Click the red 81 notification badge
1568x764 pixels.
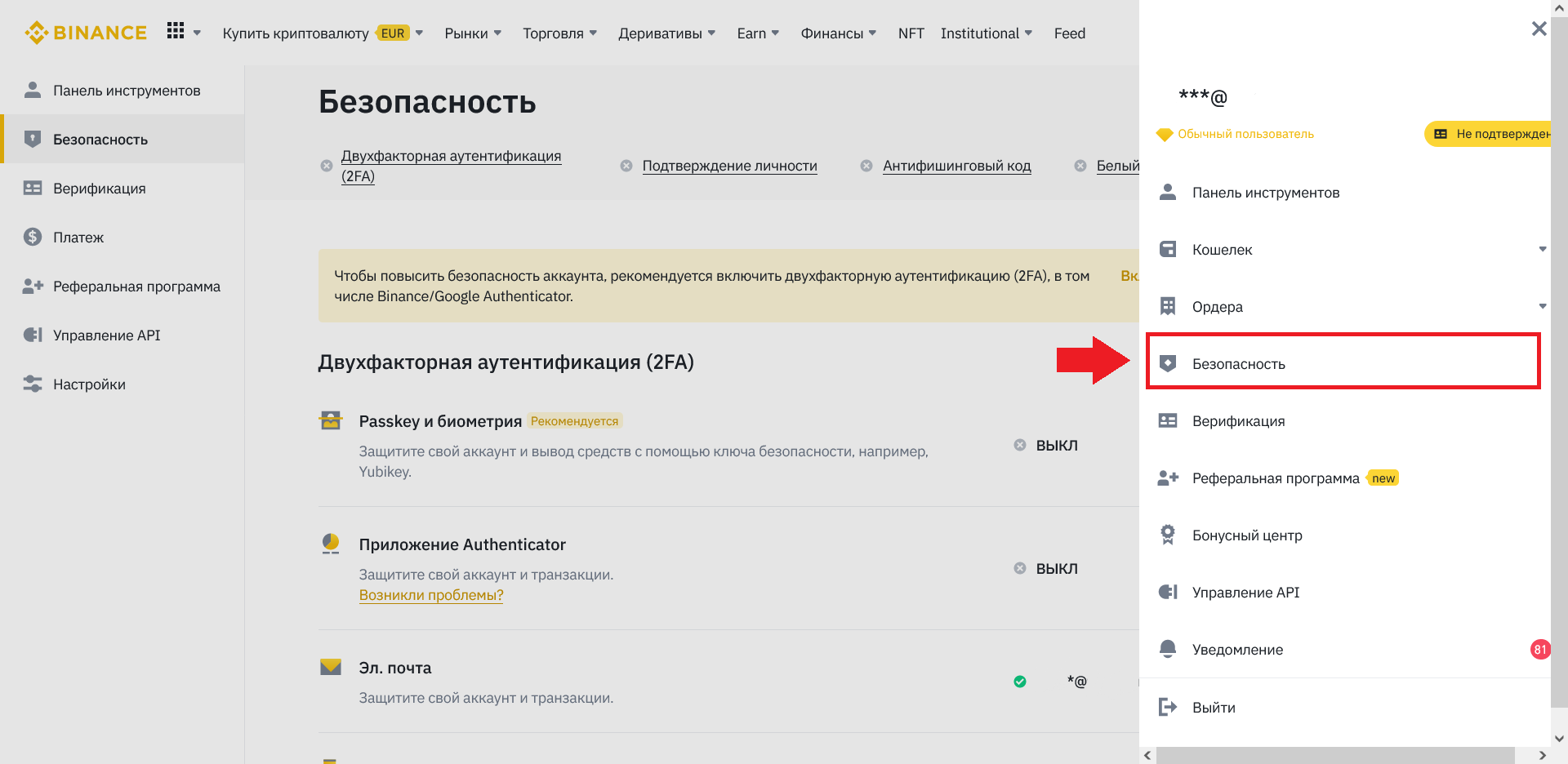click(x=1540, y=650)
